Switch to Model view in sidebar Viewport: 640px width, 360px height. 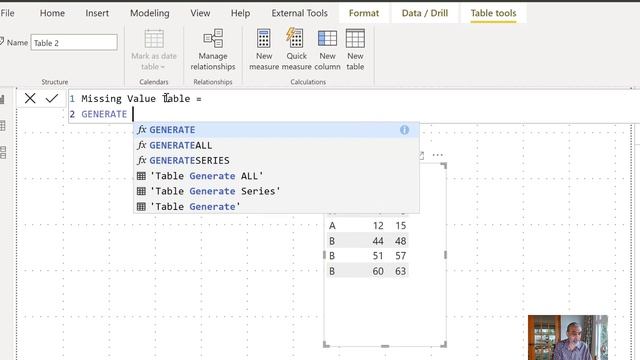coord(2,153)
